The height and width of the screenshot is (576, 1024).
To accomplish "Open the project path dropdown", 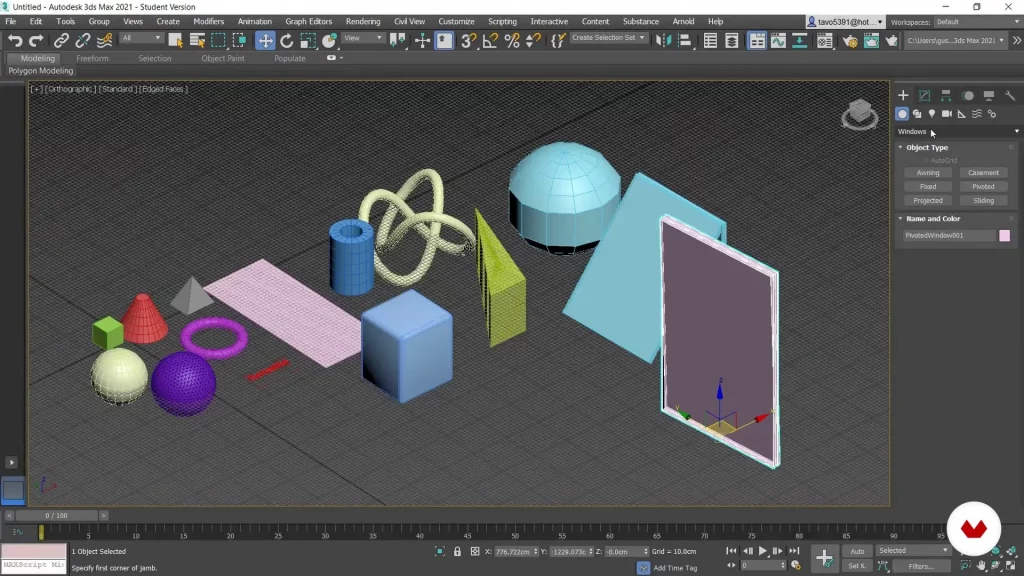I will point(955,40).
